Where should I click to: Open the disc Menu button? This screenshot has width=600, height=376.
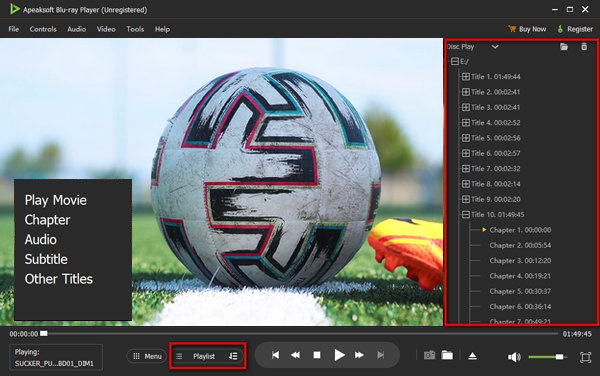pyautogui.click(x=147, y=356)
